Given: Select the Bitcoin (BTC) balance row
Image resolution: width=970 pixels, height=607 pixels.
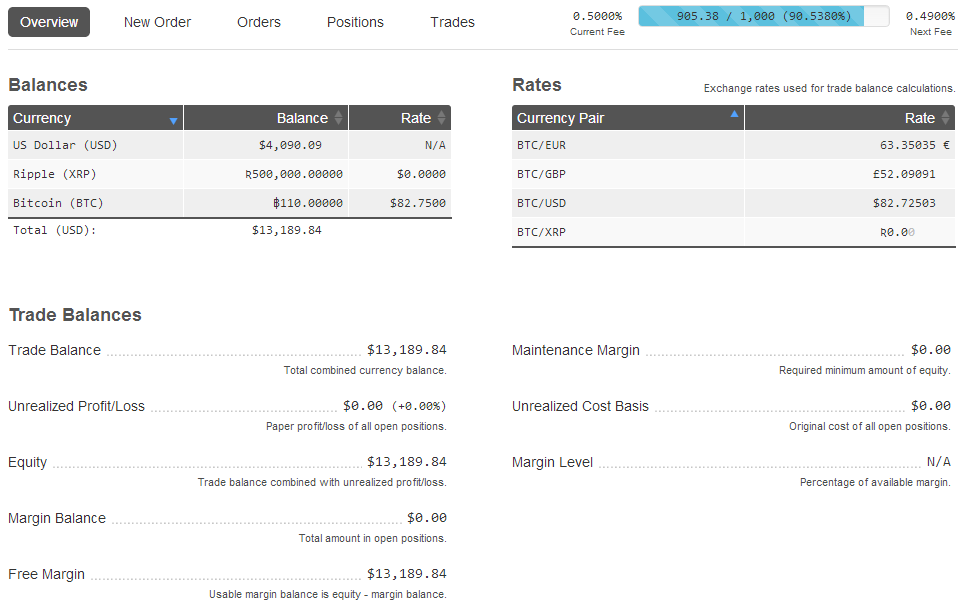Looking at the screenshot, I should click(229, 203).
